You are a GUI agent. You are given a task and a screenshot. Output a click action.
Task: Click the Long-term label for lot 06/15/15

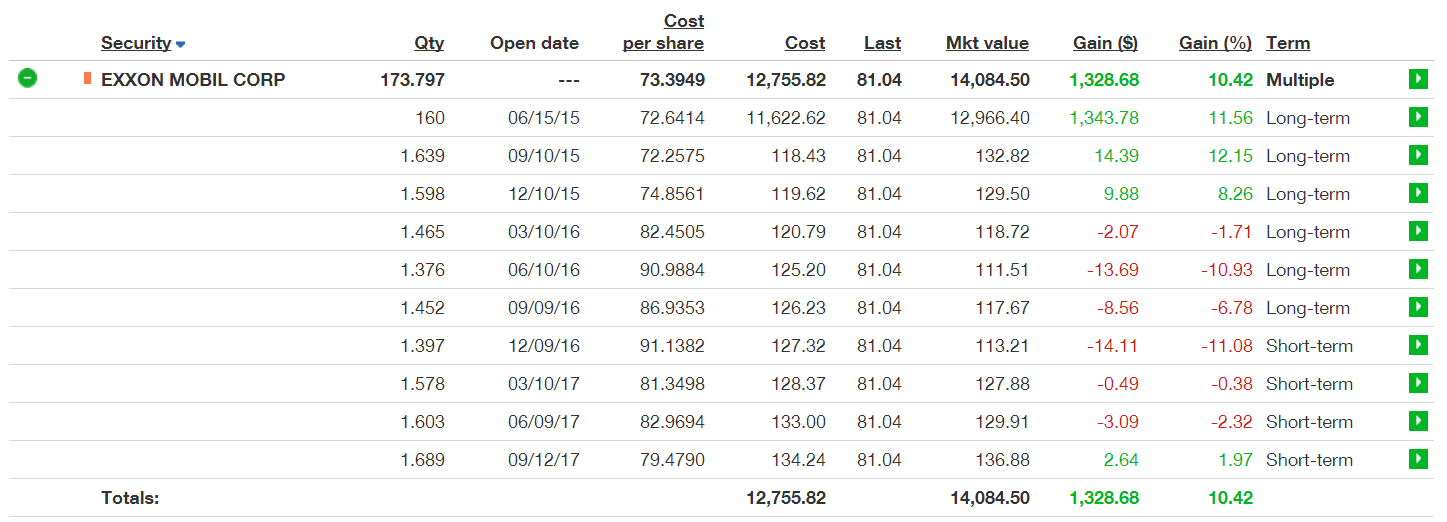pos(1308,117)
